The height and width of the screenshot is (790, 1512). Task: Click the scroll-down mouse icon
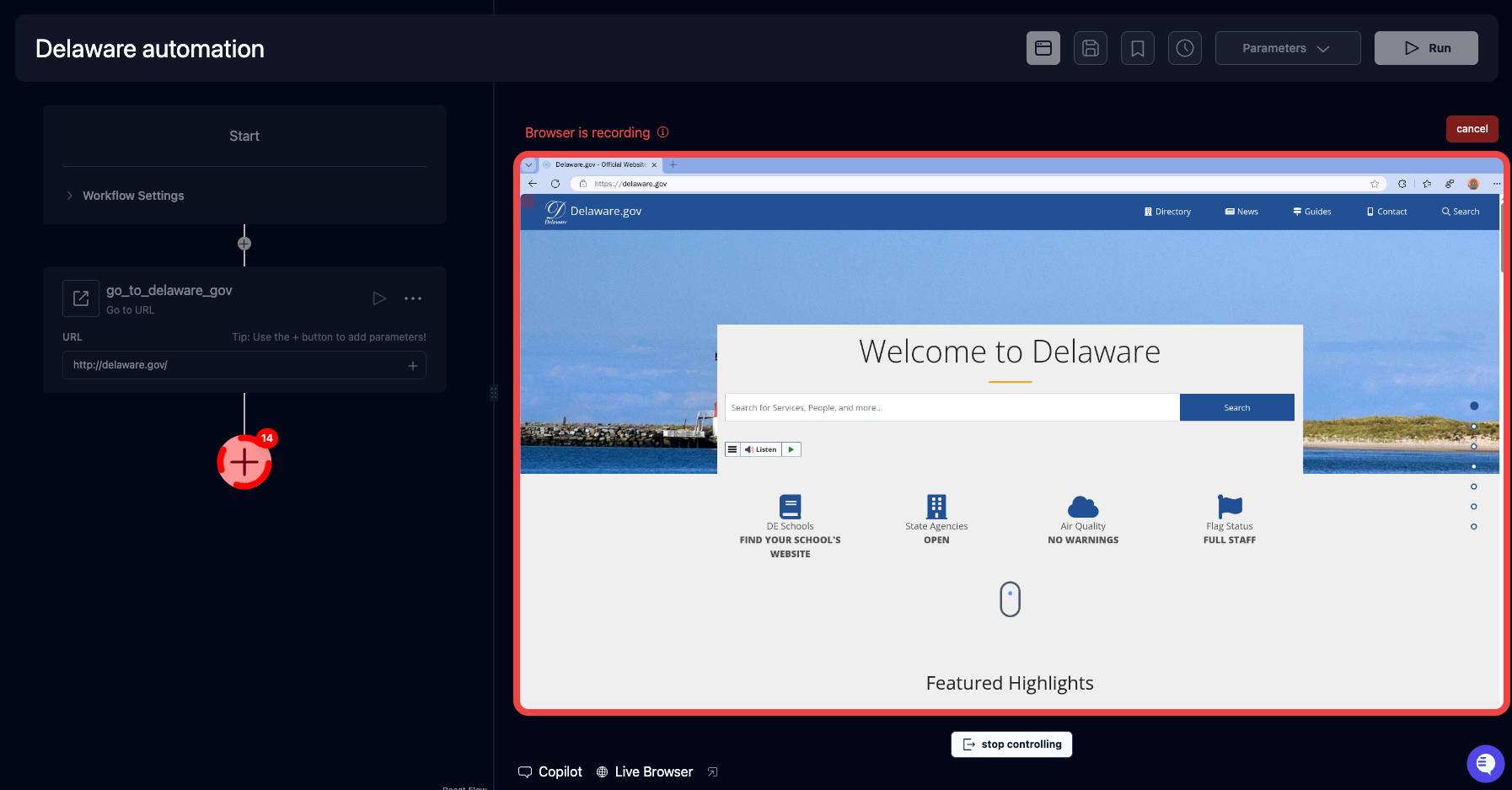tap(1010, 599)
